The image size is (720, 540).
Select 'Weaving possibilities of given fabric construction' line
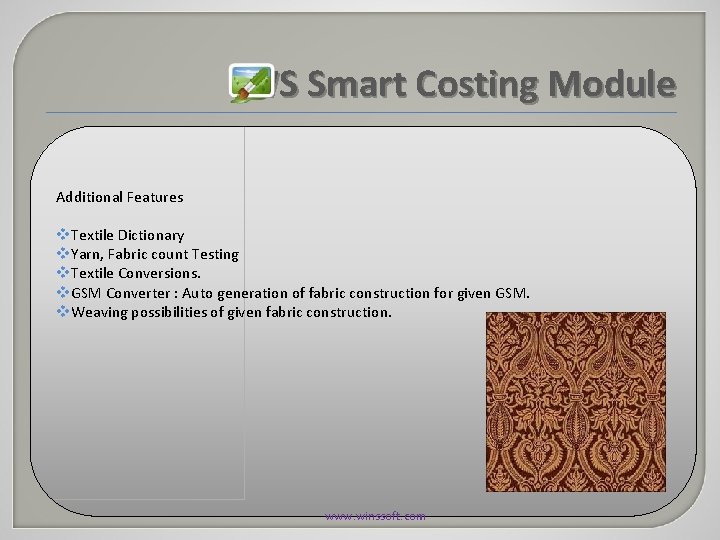coord(224,312)
